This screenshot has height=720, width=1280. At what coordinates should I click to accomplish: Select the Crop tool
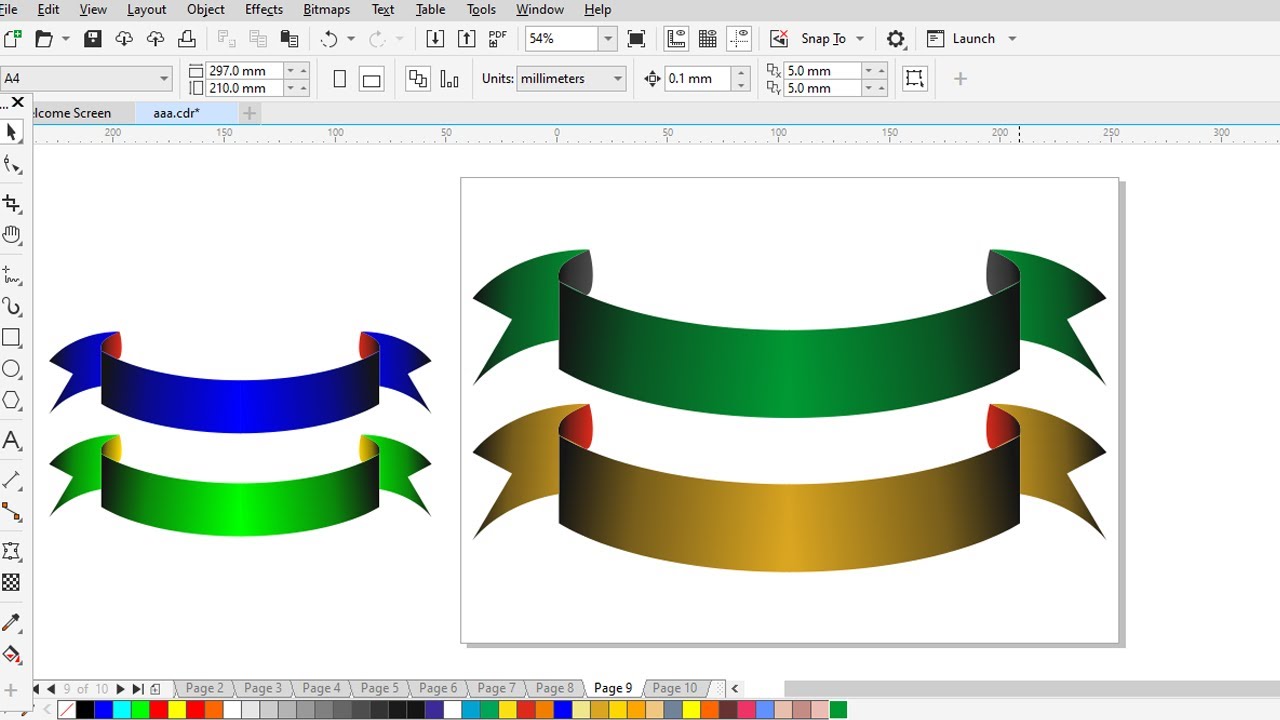(x=12, y=204)
